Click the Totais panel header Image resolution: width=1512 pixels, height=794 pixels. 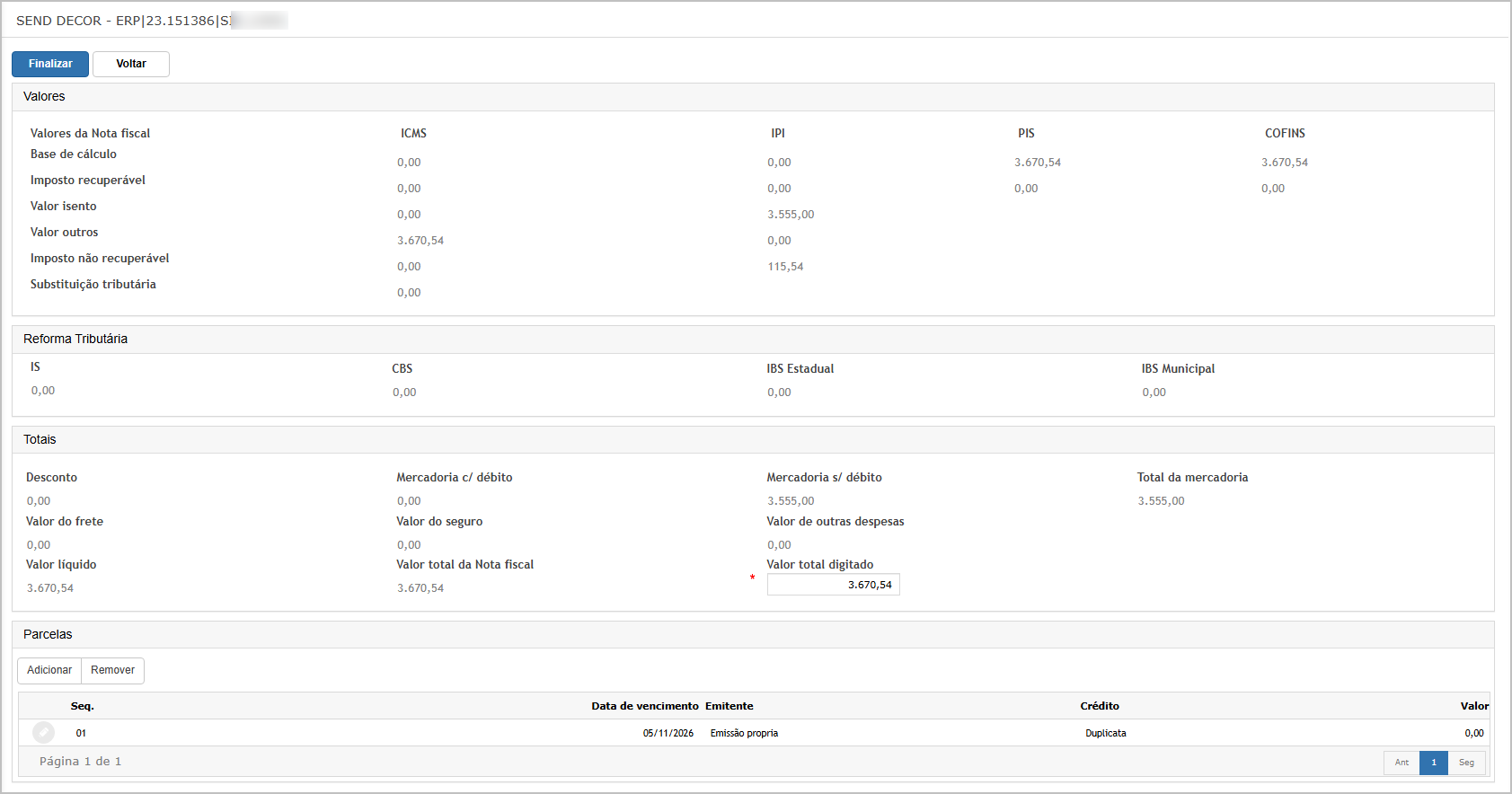coord(753,440)
